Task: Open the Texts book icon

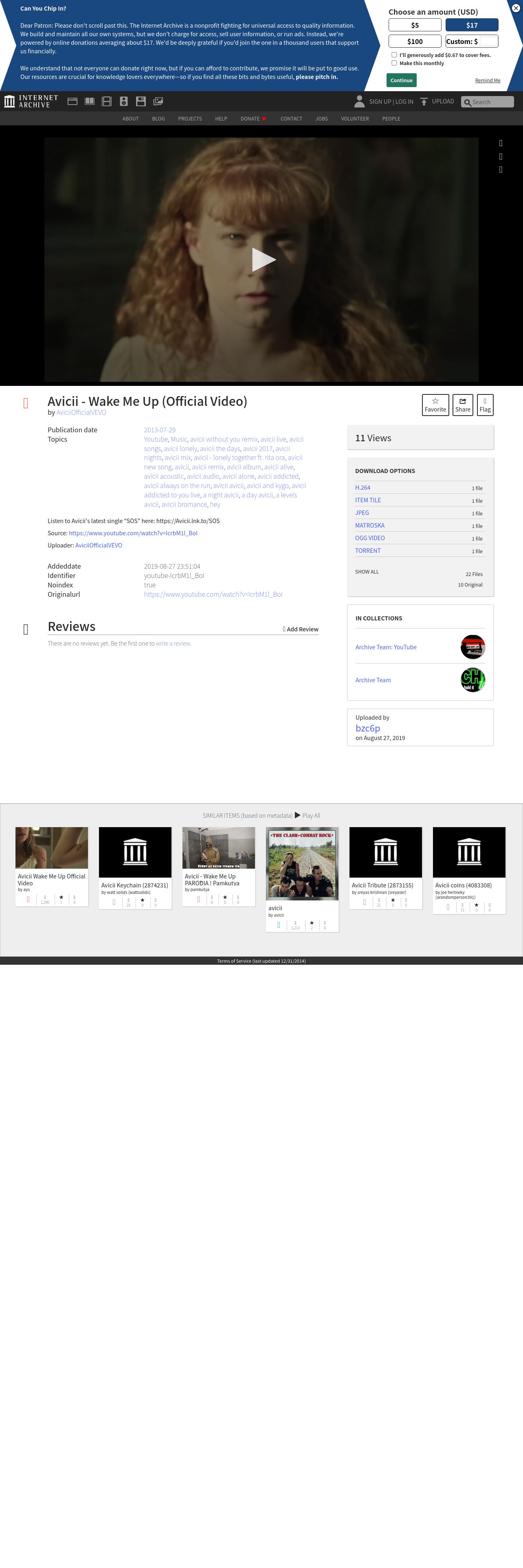Action: [90, 101]
